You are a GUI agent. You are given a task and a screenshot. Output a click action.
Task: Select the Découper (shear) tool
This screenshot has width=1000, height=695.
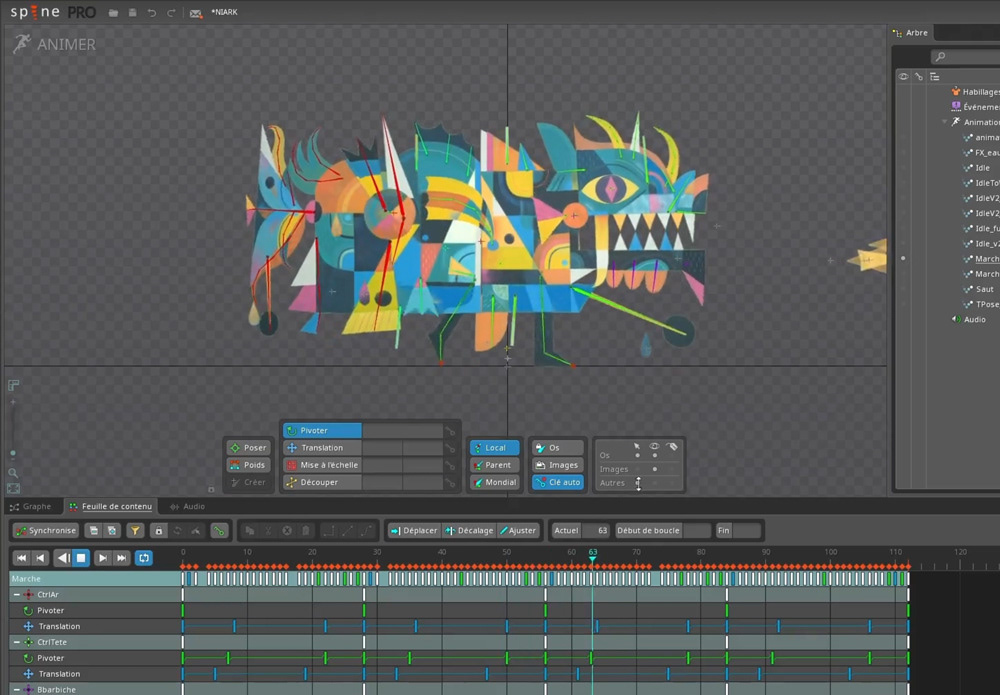(322, 482)
